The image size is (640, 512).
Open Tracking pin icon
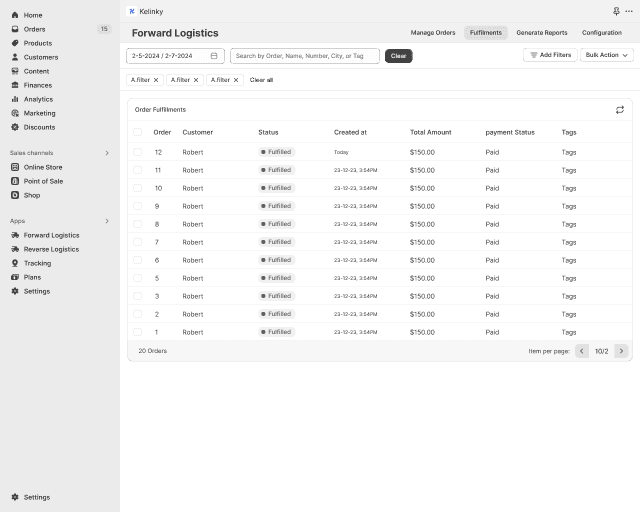click(x=15, y=263)
